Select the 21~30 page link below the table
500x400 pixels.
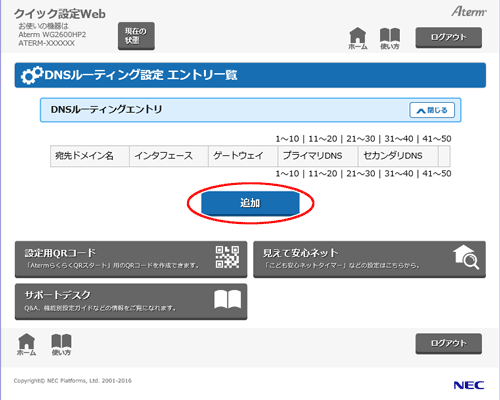361,174
